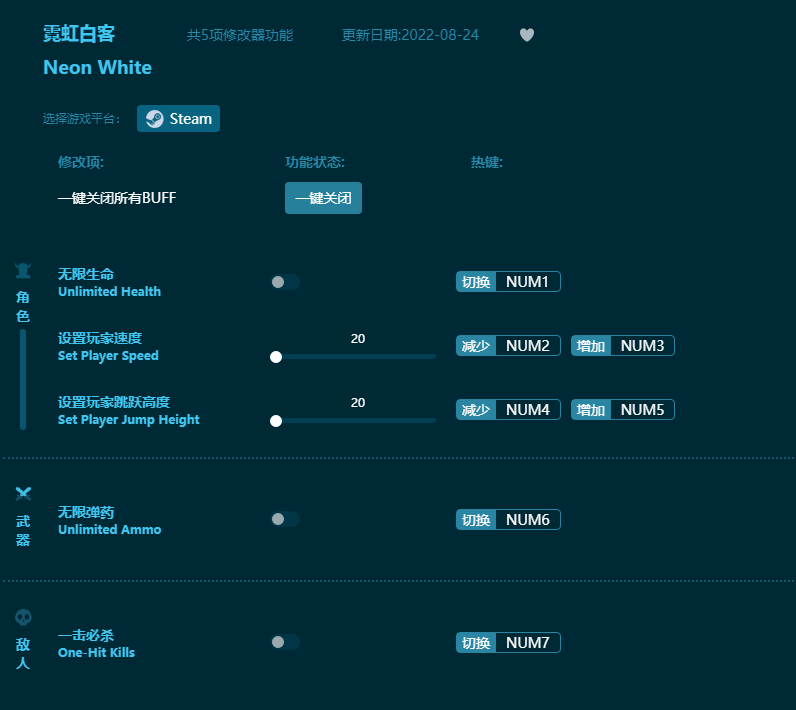This screenshot has width=796, height=710.
Task: Click the NUM3 increase speed hotkey
Action: pos(623,346)
